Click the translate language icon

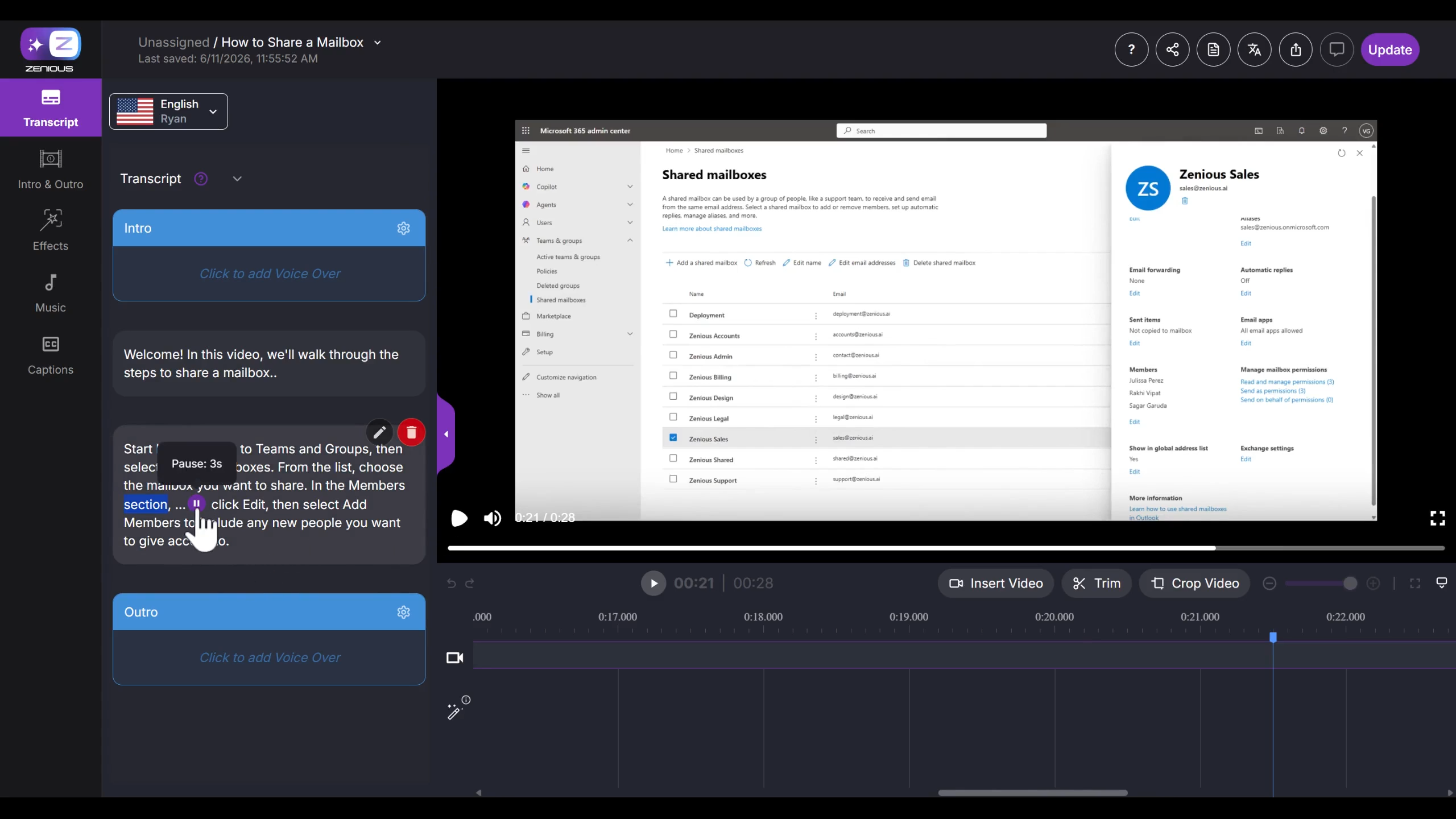point(1254,49)
